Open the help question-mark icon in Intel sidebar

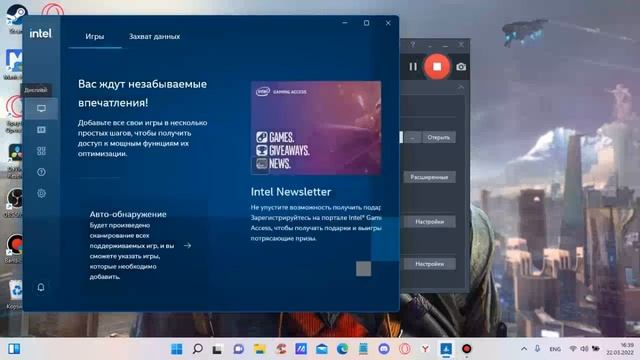coord(41,172)
